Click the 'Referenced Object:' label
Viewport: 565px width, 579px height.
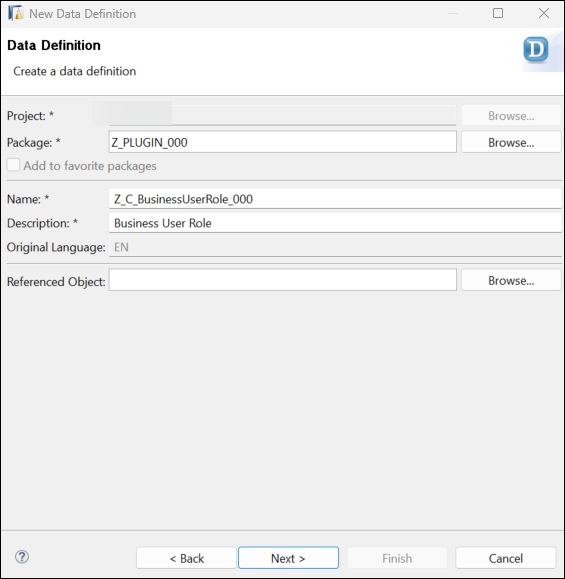point(56,282)
